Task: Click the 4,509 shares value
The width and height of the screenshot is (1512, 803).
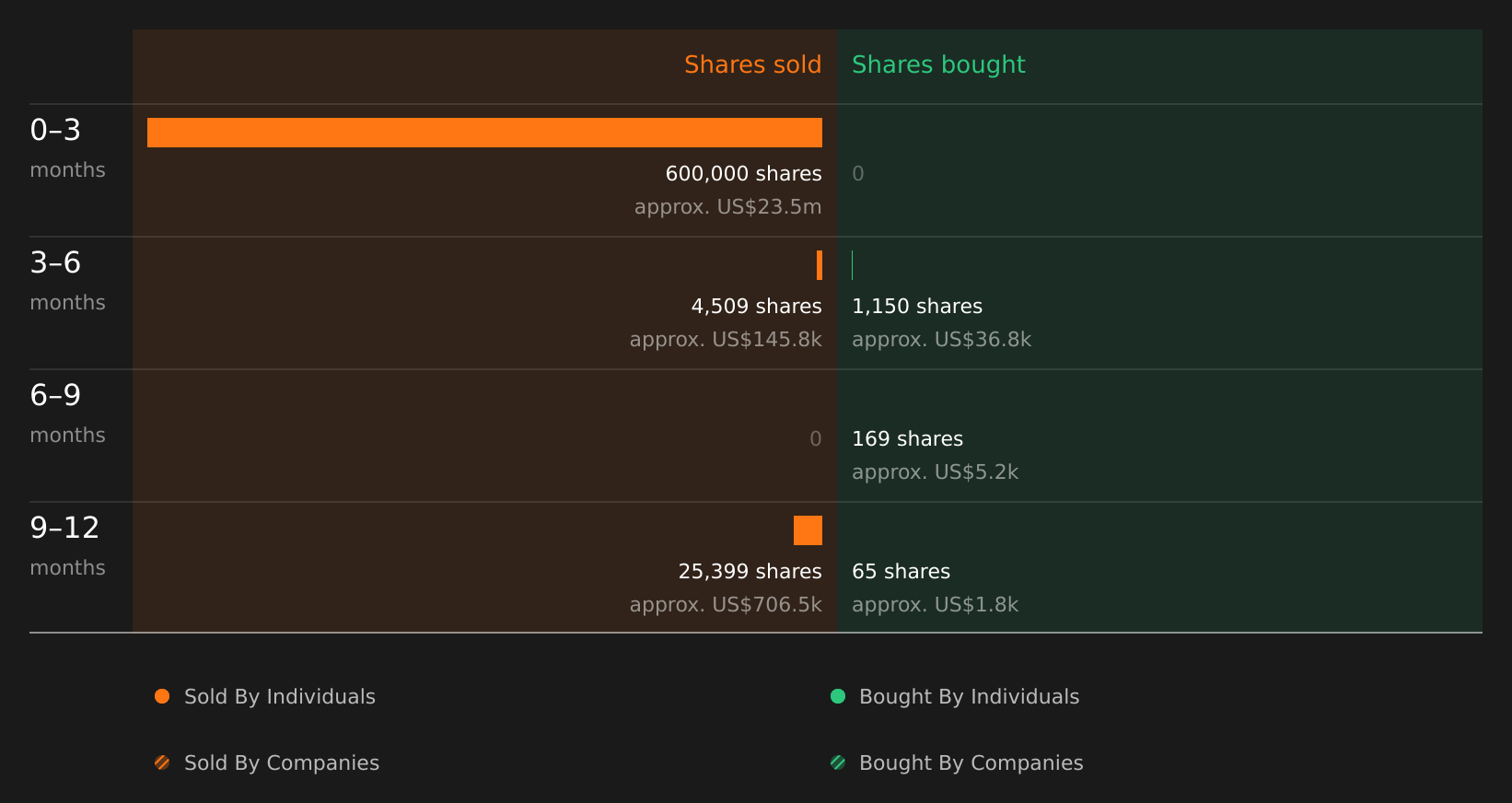Action: [756, 307]
